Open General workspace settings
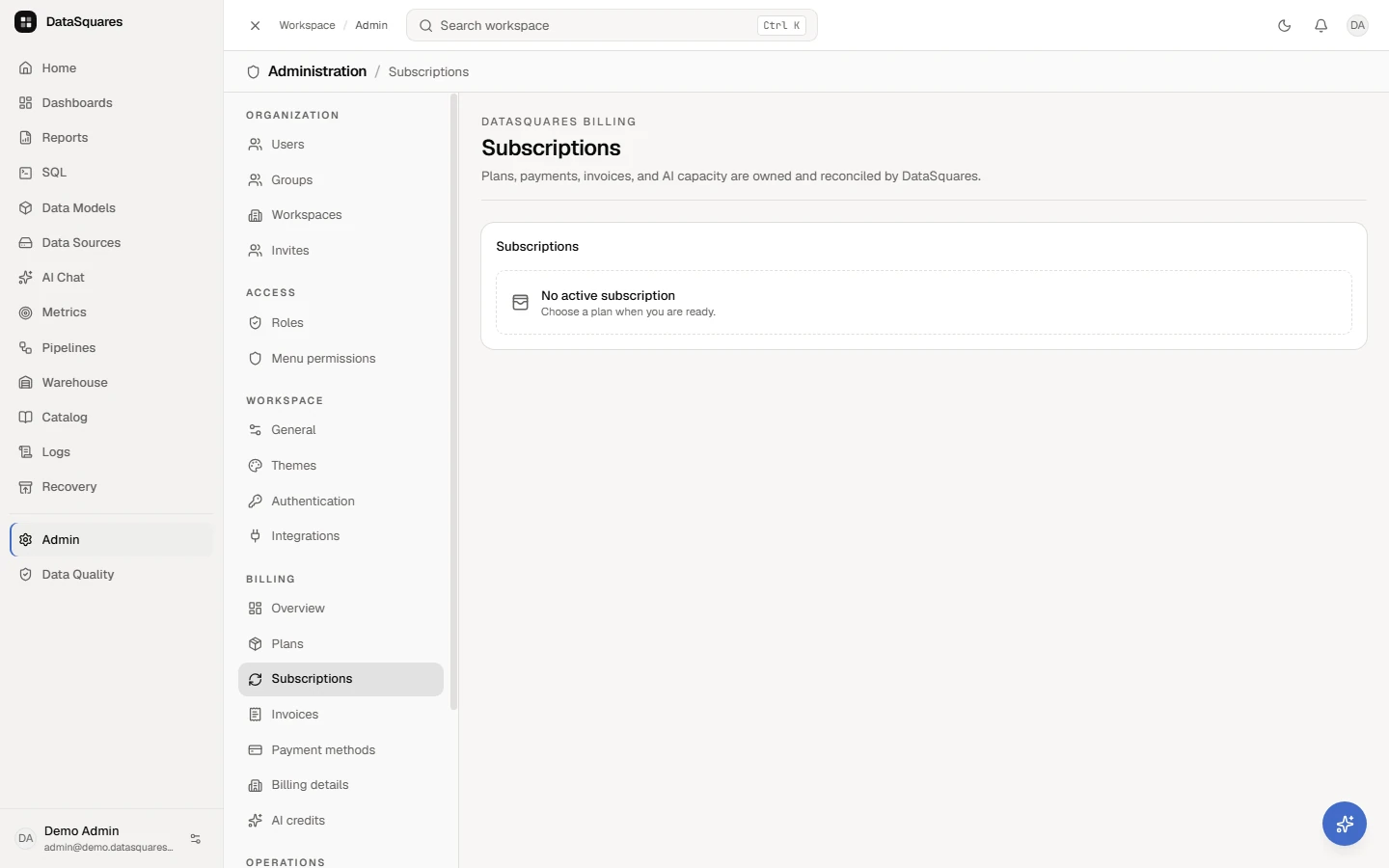Screen dimensions: 1389x868 pos(340,430)
